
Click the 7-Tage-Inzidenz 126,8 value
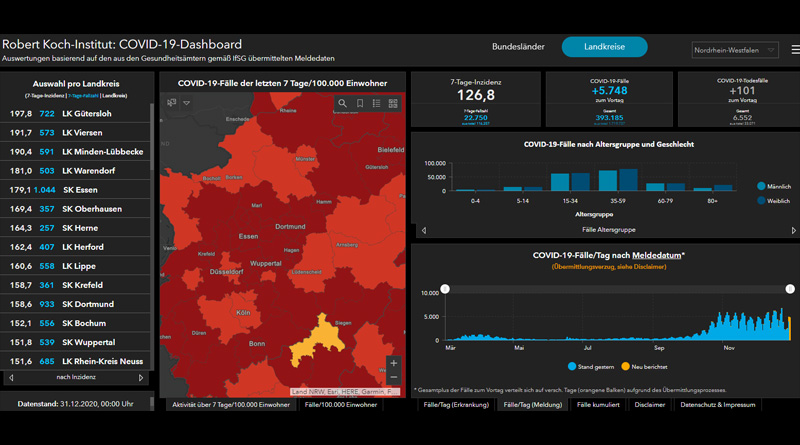476,95
